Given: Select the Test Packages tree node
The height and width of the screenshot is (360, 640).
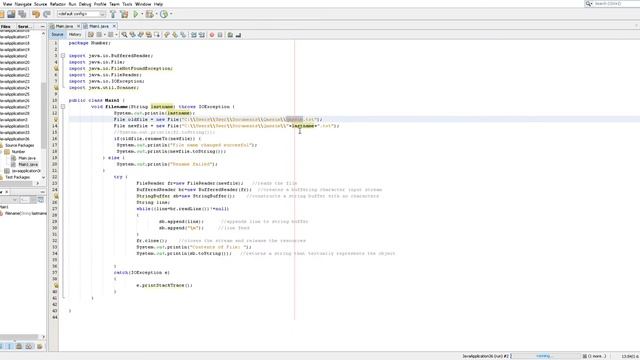Looking at the screenshot, I should point(18,177).
